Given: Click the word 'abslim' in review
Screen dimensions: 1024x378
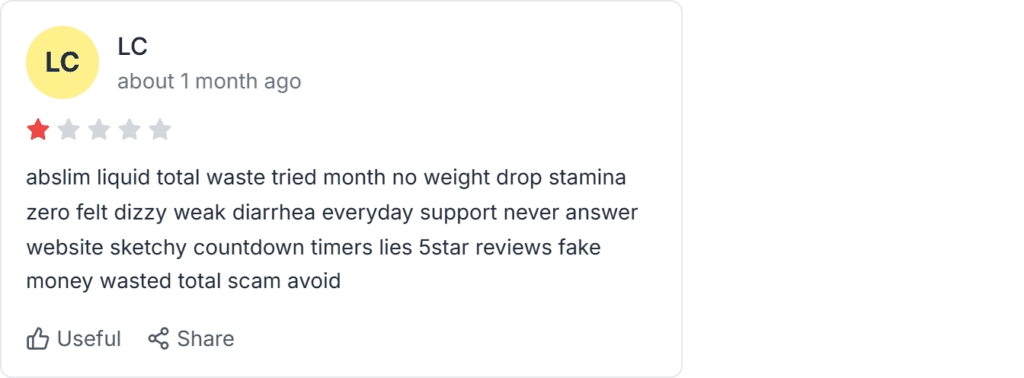Looking at the screenshot, I should tap(58, 177).
